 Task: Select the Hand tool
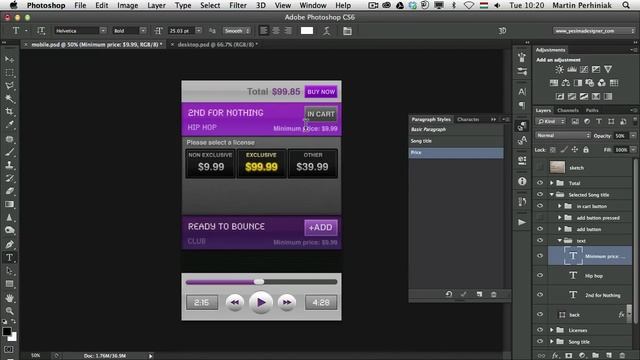(x=9, y=298)
